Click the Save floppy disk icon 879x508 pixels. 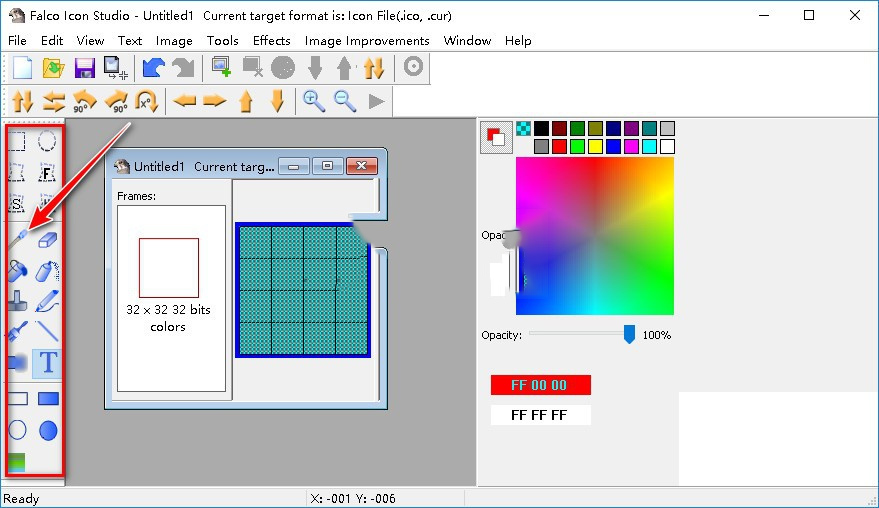pos(85,68)
